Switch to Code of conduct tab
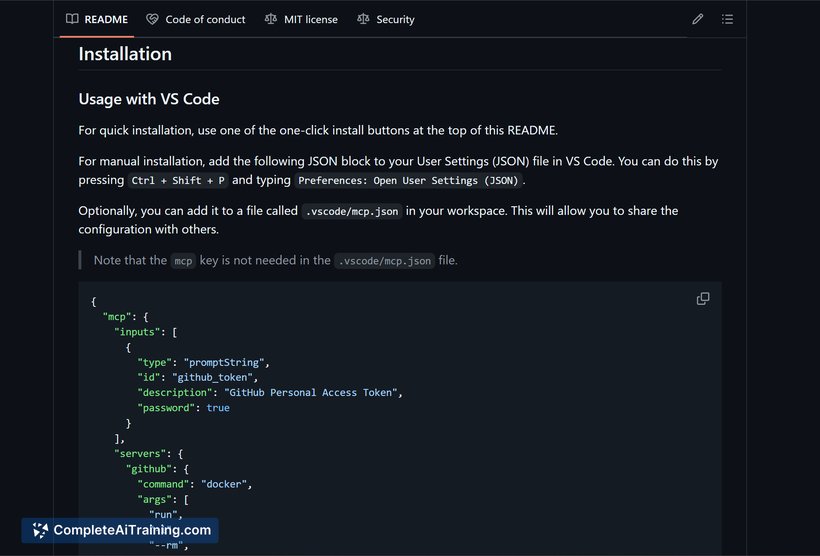The height and width of the screenshot is (556, 820). pos(196,19)
